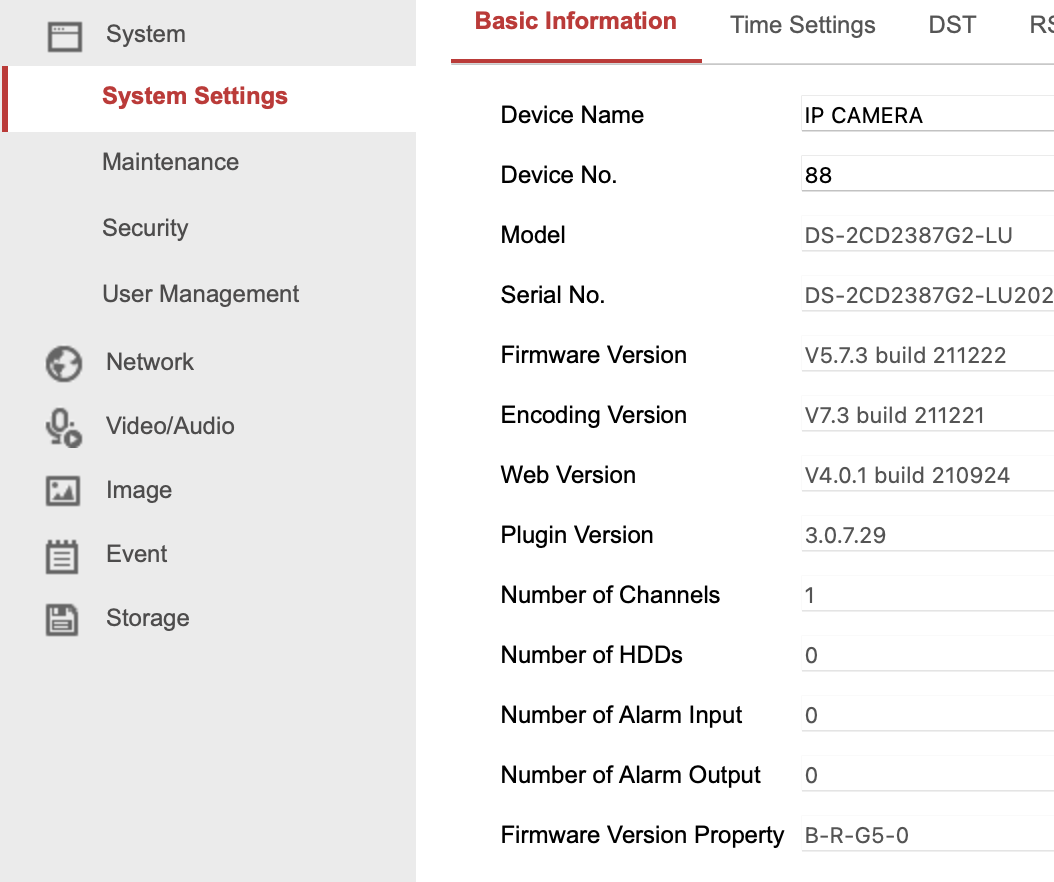Click the Device Name input field
This screenshot has width=1054, height=882.
[x=920, y=114]
